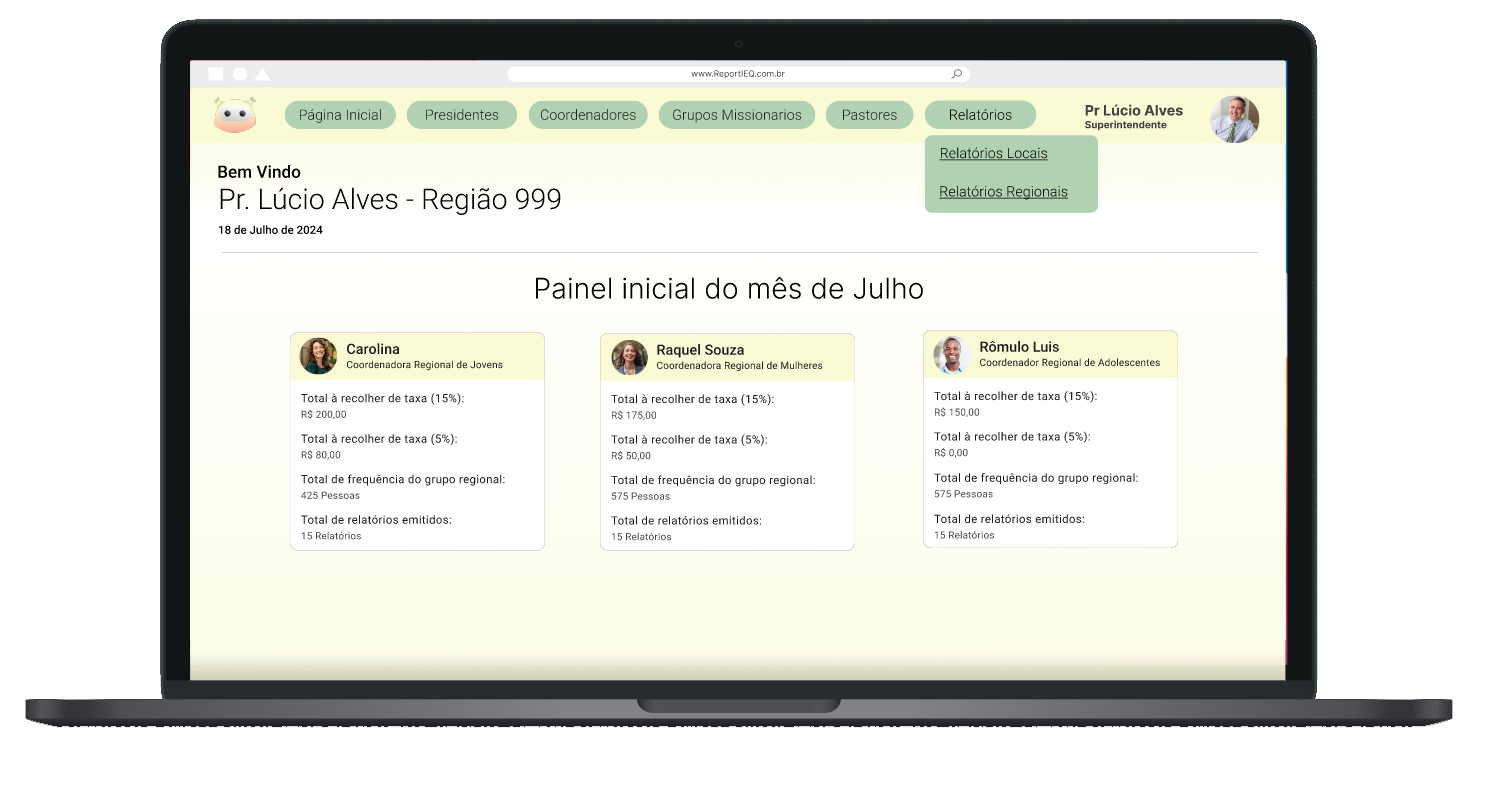Click the robot mascot logo icon
This screenshot has width=1487, height=796.
click(235, 116)
